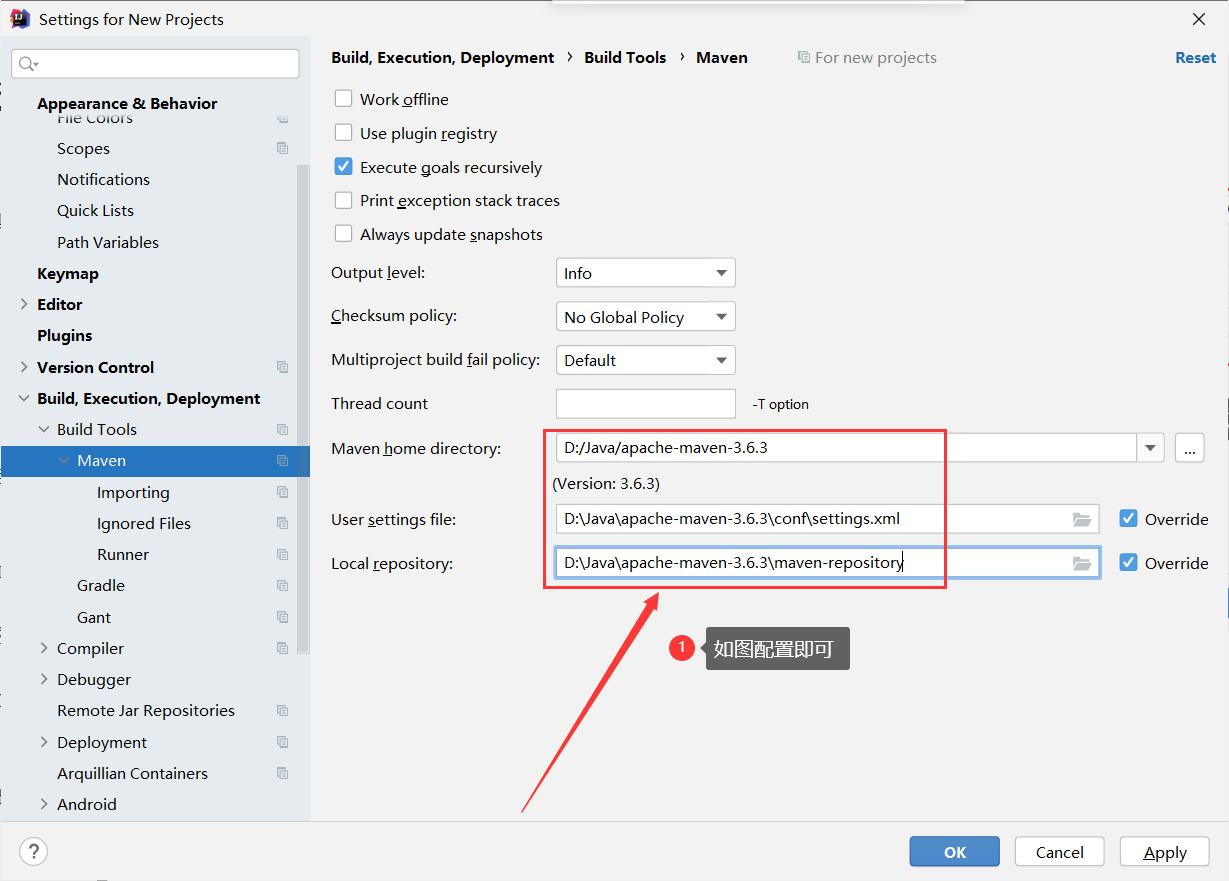The width and height of the screenshot is (1229, 881).
Task: Click Thread count input field
Action: [646, 403]
